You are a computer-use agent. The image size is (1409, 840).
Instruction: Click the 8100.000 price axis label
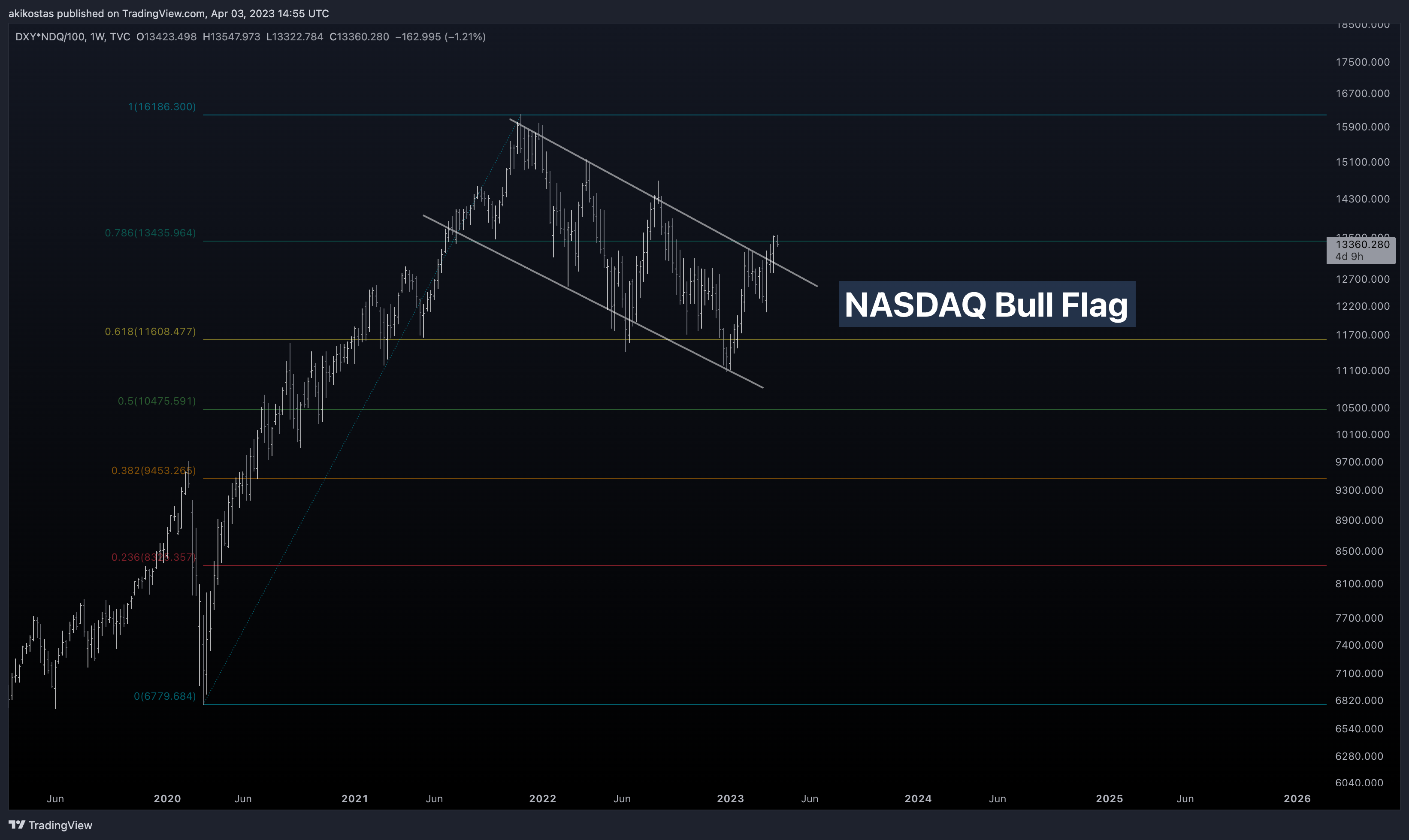[1359, 583]
